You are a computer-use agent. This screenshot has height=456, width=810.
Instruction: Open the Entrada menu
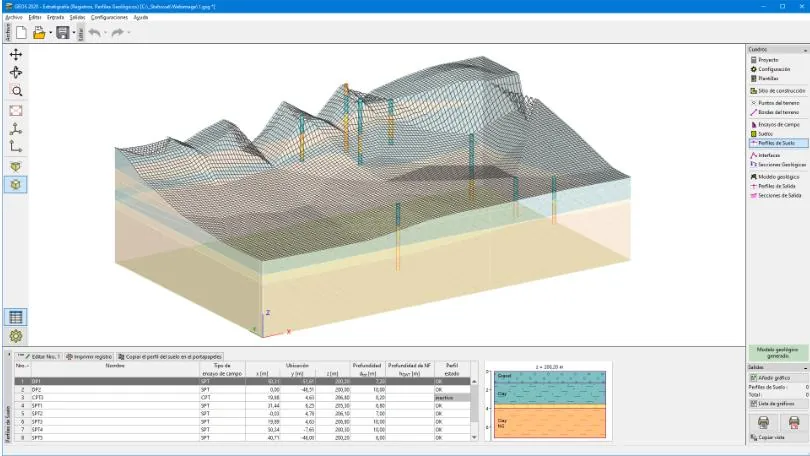click(x=55, y=18)
